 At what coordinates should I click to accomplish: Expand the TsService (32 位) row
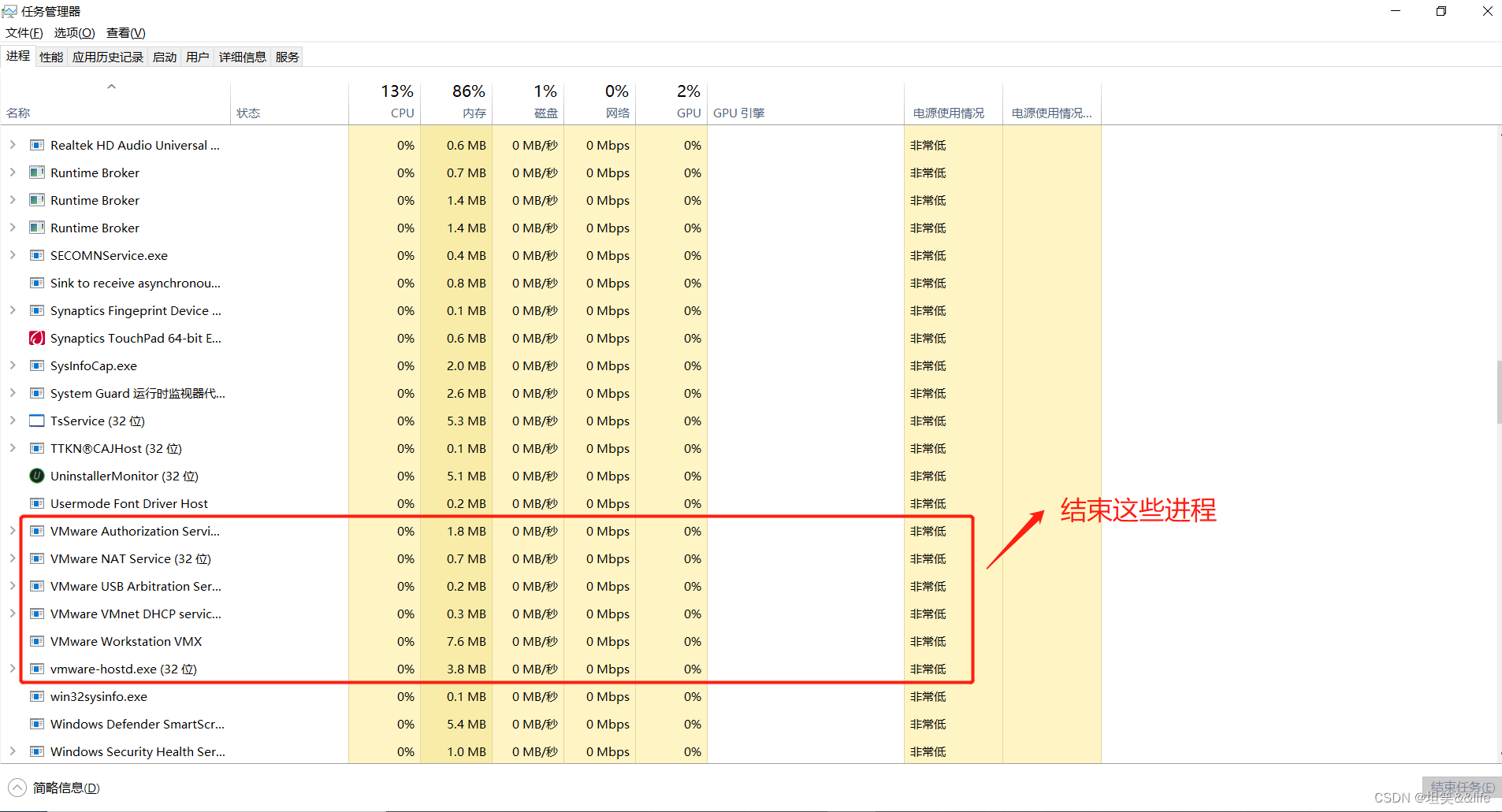[x=13, y=421]
